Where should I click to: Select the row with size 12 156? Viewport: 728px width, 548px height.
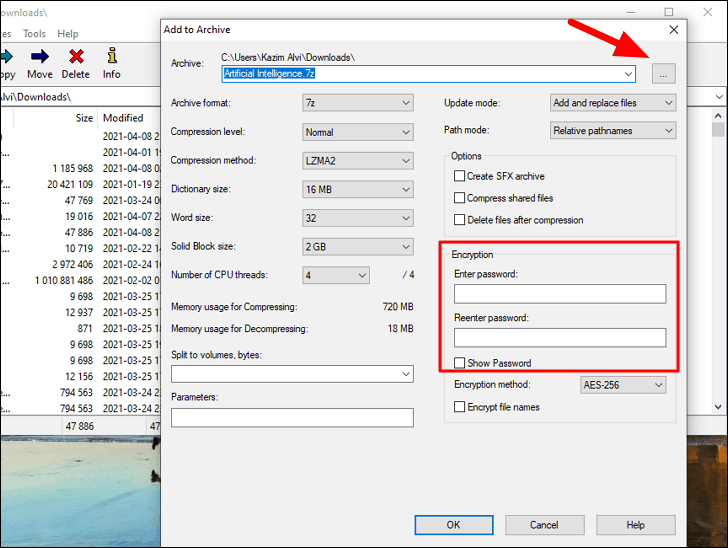80,376
